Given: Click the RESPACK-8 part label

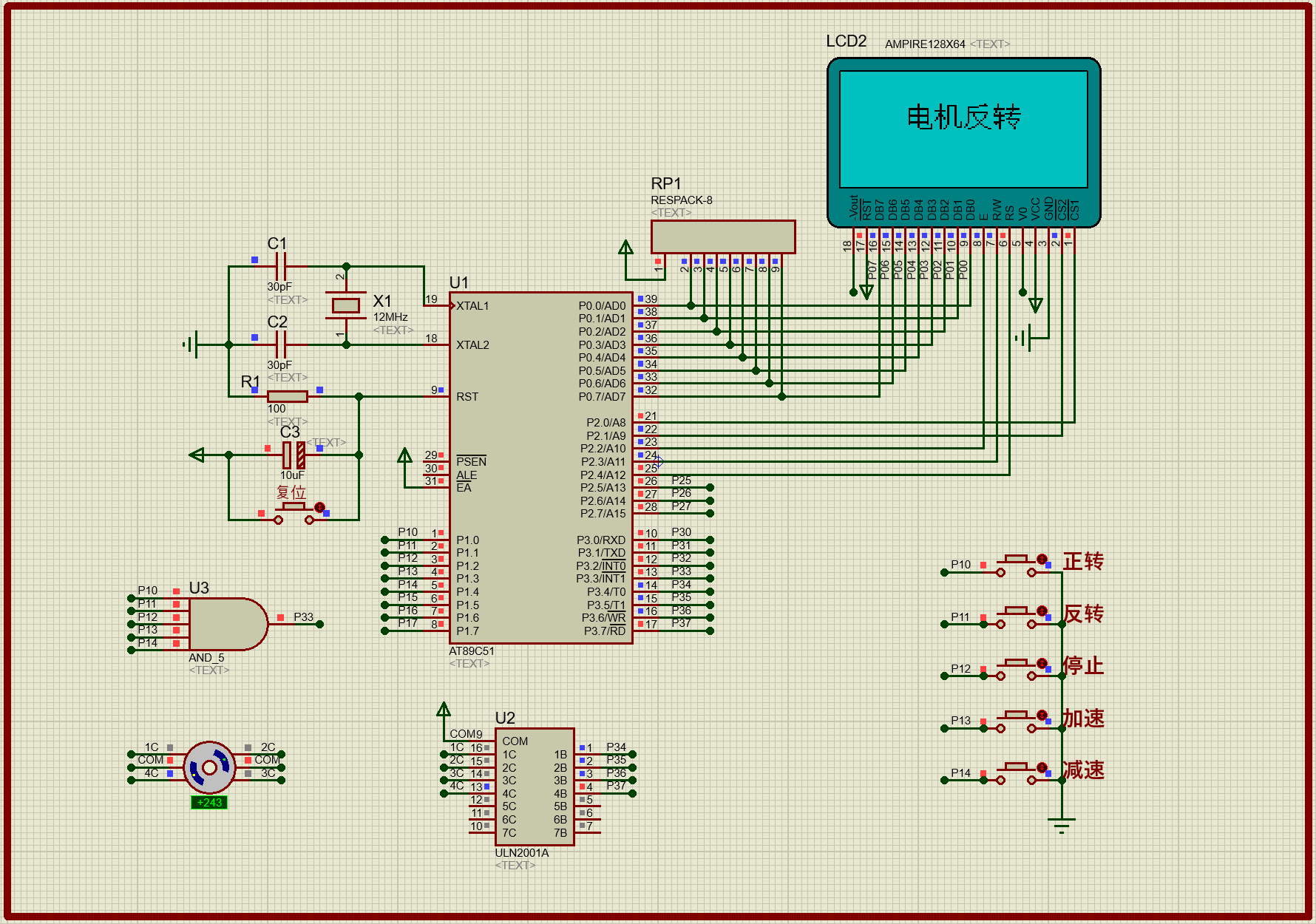Looking at the screenshot, I should coord(682,200).
